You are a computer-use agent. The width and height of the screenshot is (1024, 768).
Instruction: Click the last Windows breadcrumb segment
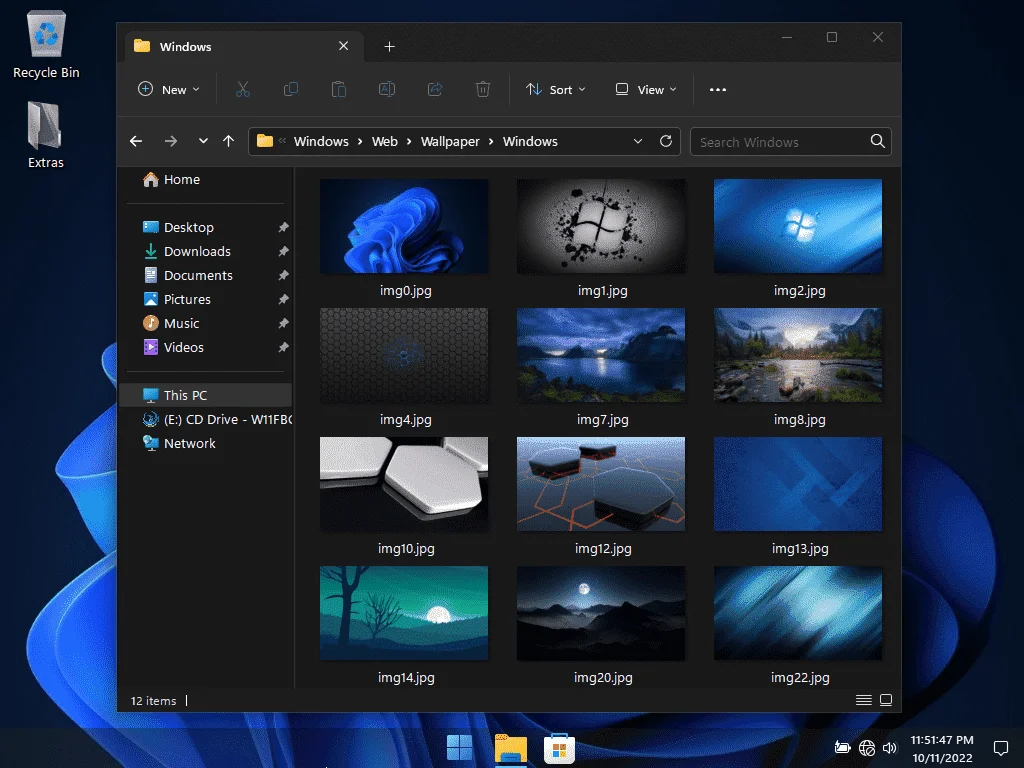[530, 142]
